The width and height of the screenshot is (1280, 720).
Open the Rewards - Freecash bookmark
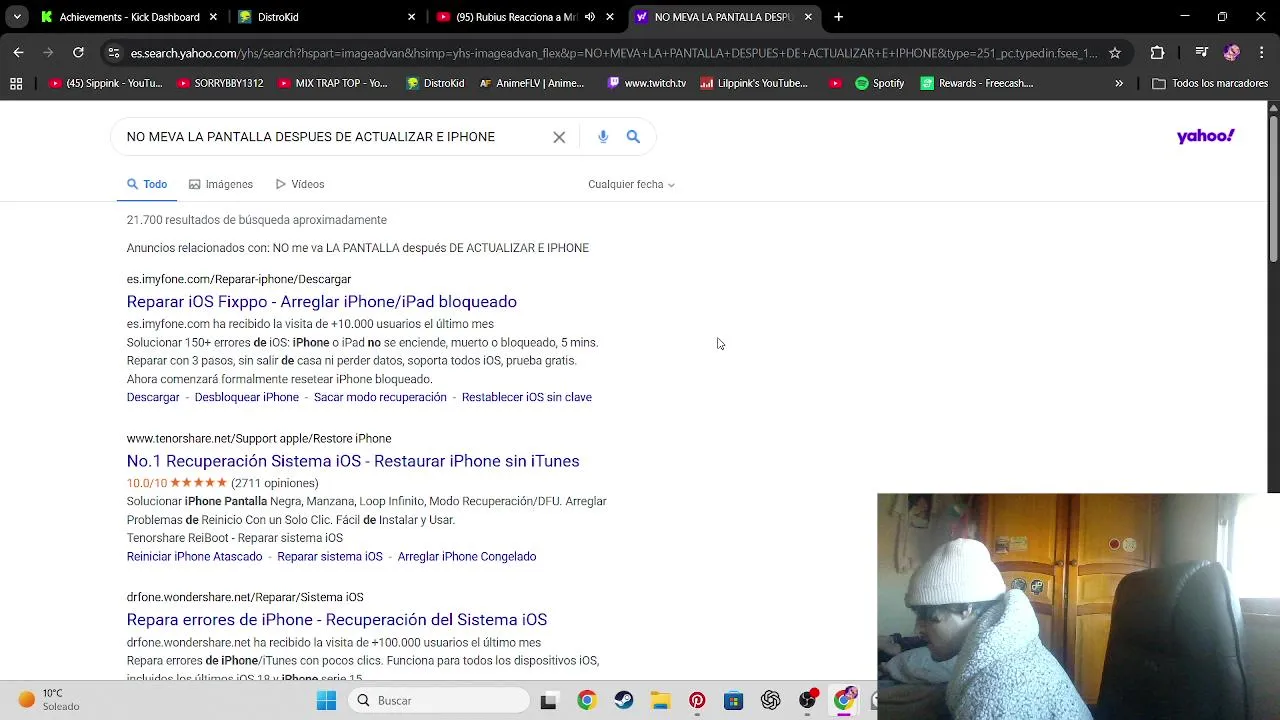[977, 83]
